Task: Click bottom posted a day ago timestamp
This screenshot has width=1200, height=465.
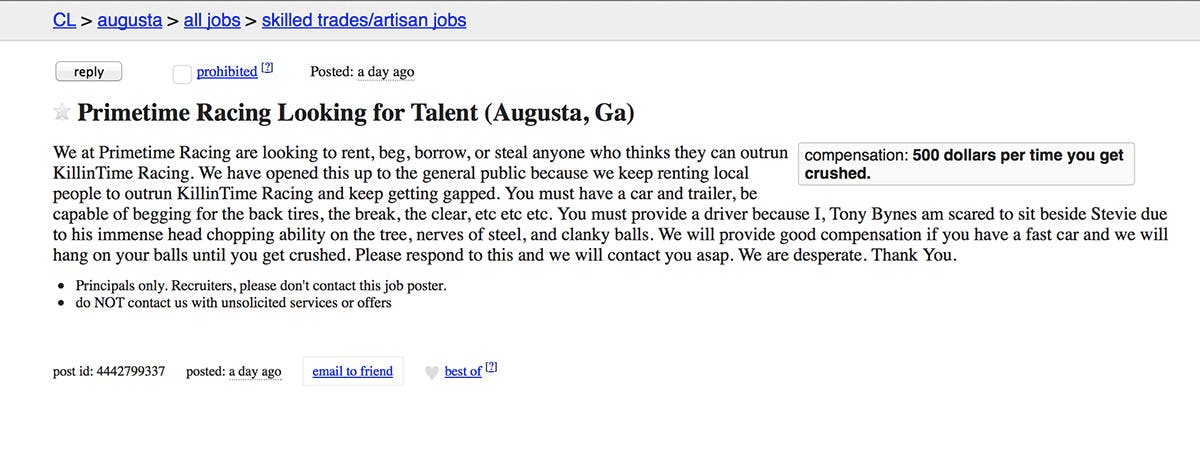Action: click(x=254, y=371)
